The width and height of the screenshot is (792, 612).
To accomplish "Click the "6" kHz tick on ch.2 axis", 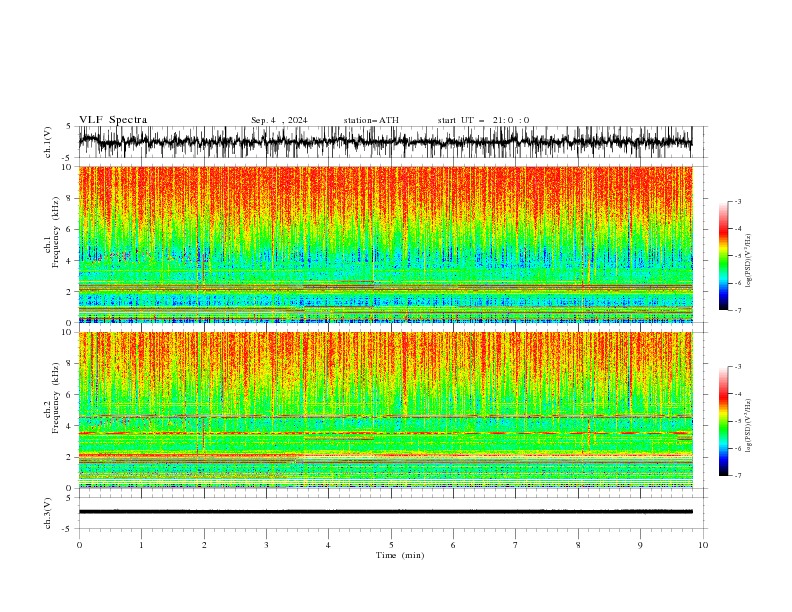I will pyautogui.click(x=70, y=395).
